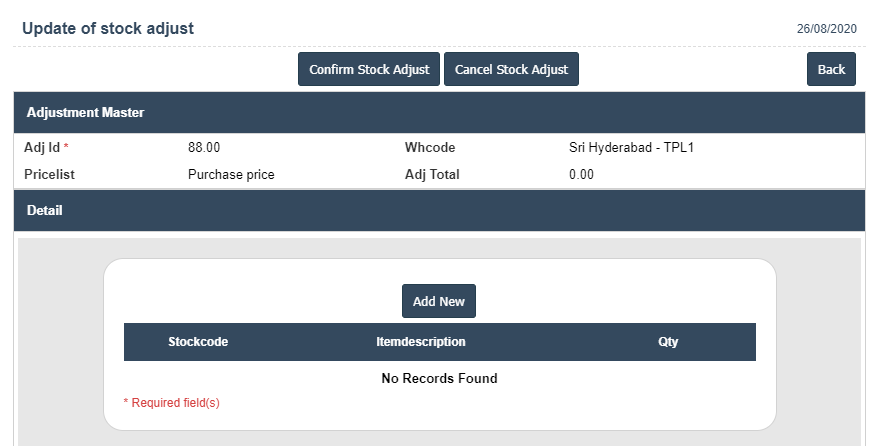Add a new detail row with Add New
This screenshot has height=446, width=877.
439,301
